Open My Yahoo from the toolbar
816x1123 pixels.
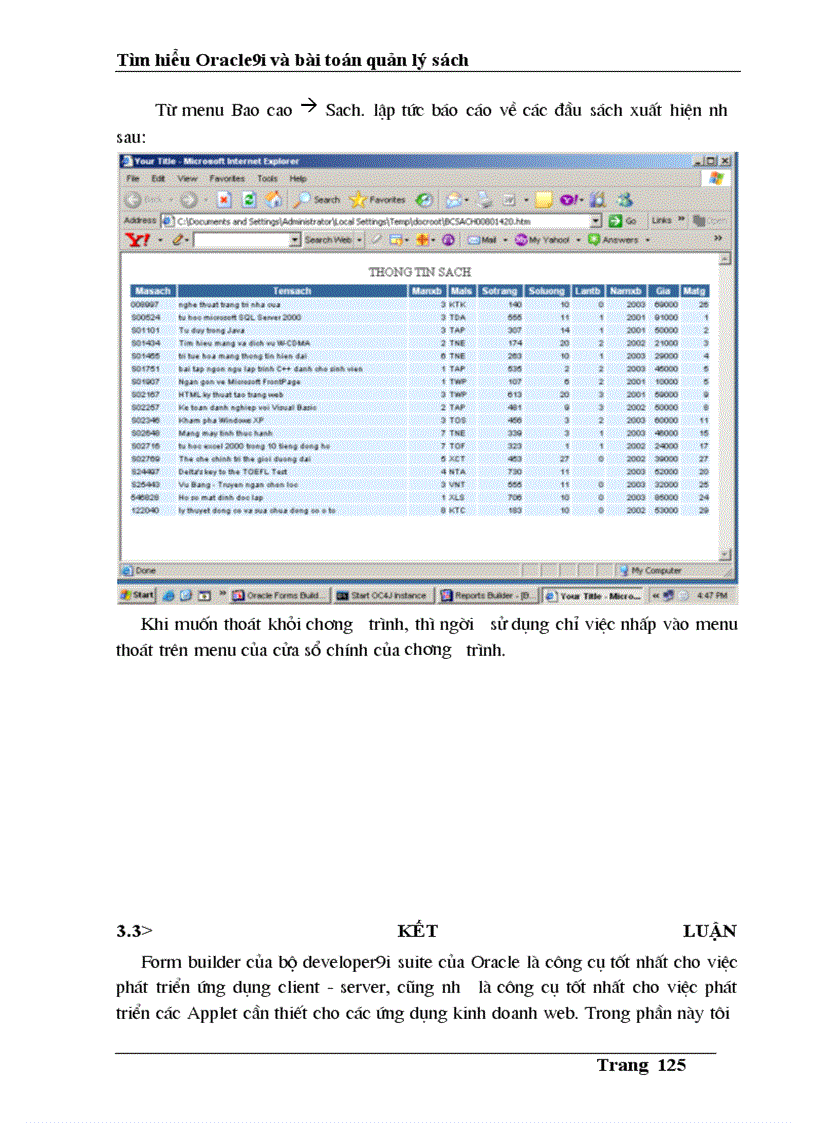coord(542,240)
